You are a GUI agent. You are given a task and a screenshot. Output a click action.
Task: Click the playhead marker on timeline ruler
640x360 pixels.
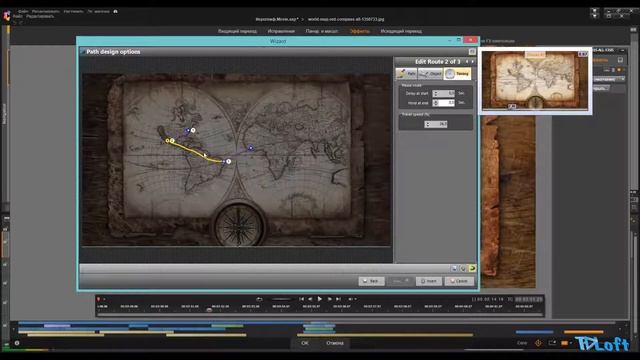[209, 310]
